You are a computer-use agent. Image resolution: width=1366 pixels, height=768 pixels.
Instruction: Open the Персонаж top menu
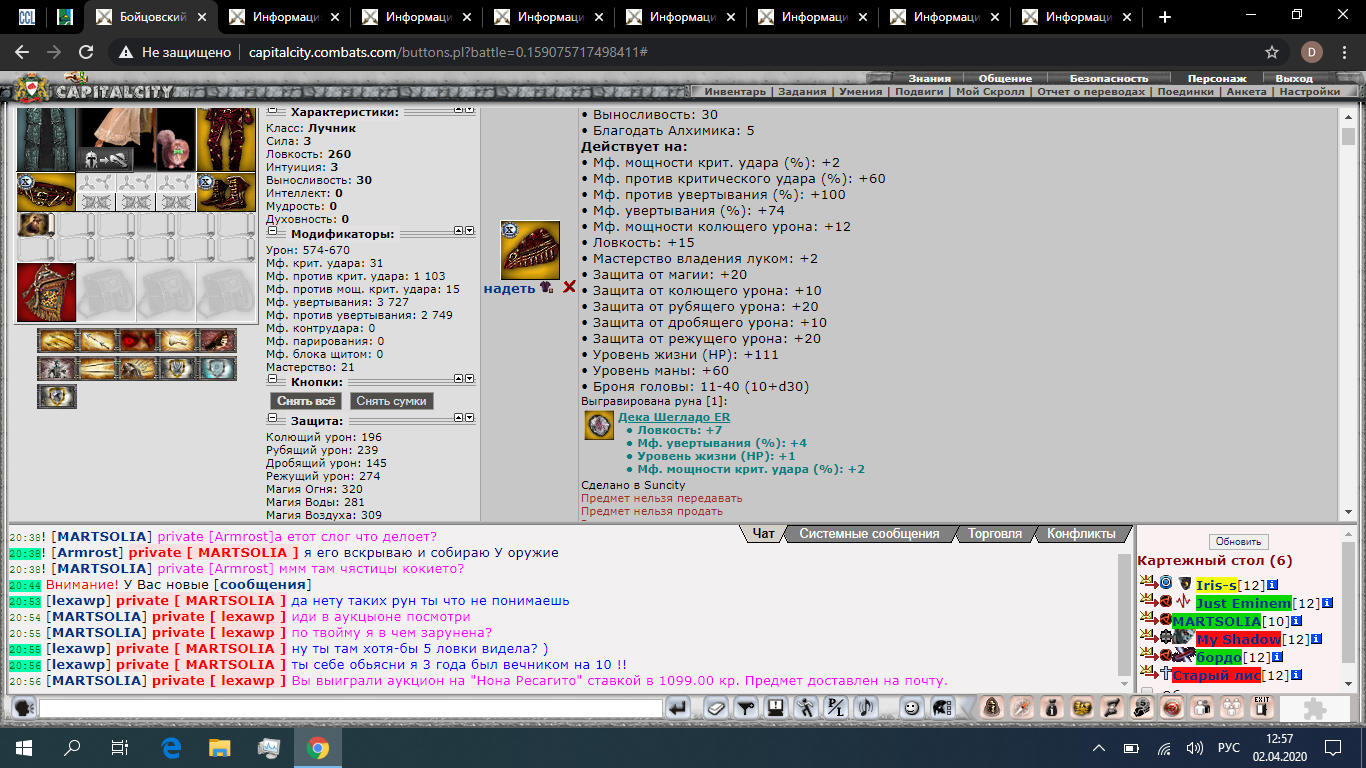(x=1217, y=78)
